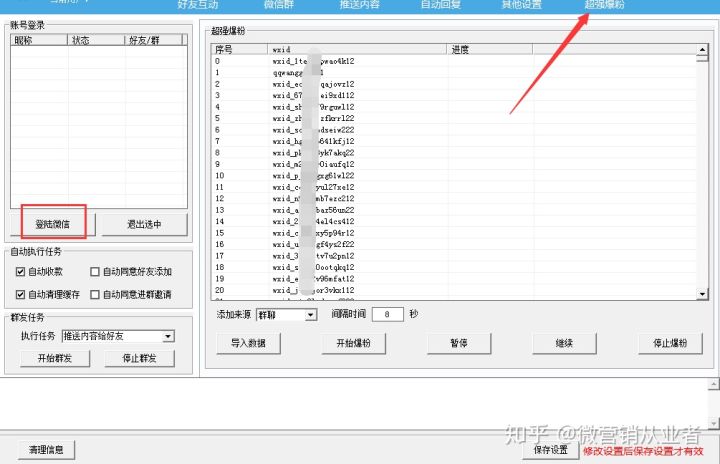Click the 导入数据 button
The height and width of the screenshot is (464, 720).
click(x=248, y=343)
